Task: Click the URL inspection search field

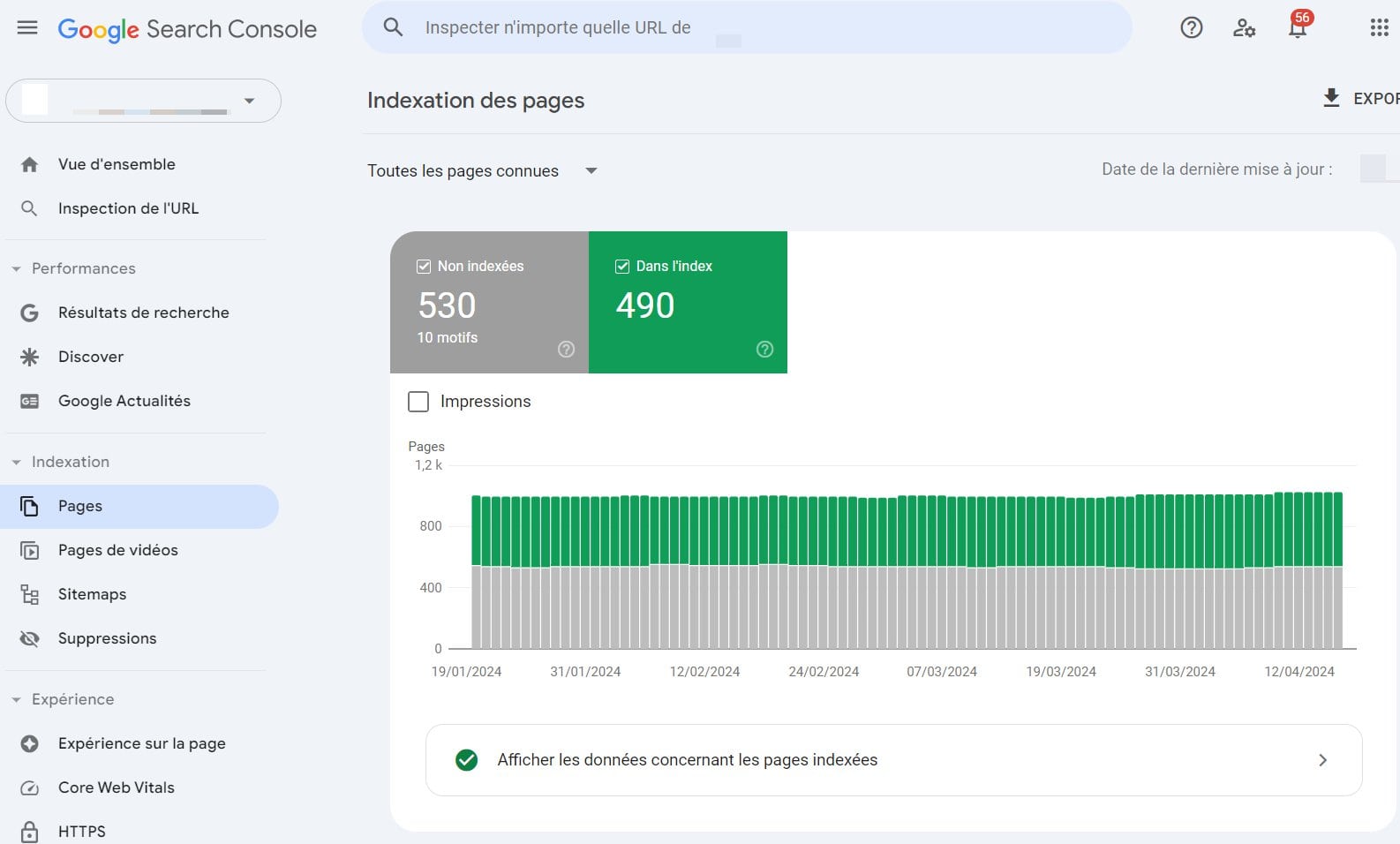Action: 747,27
